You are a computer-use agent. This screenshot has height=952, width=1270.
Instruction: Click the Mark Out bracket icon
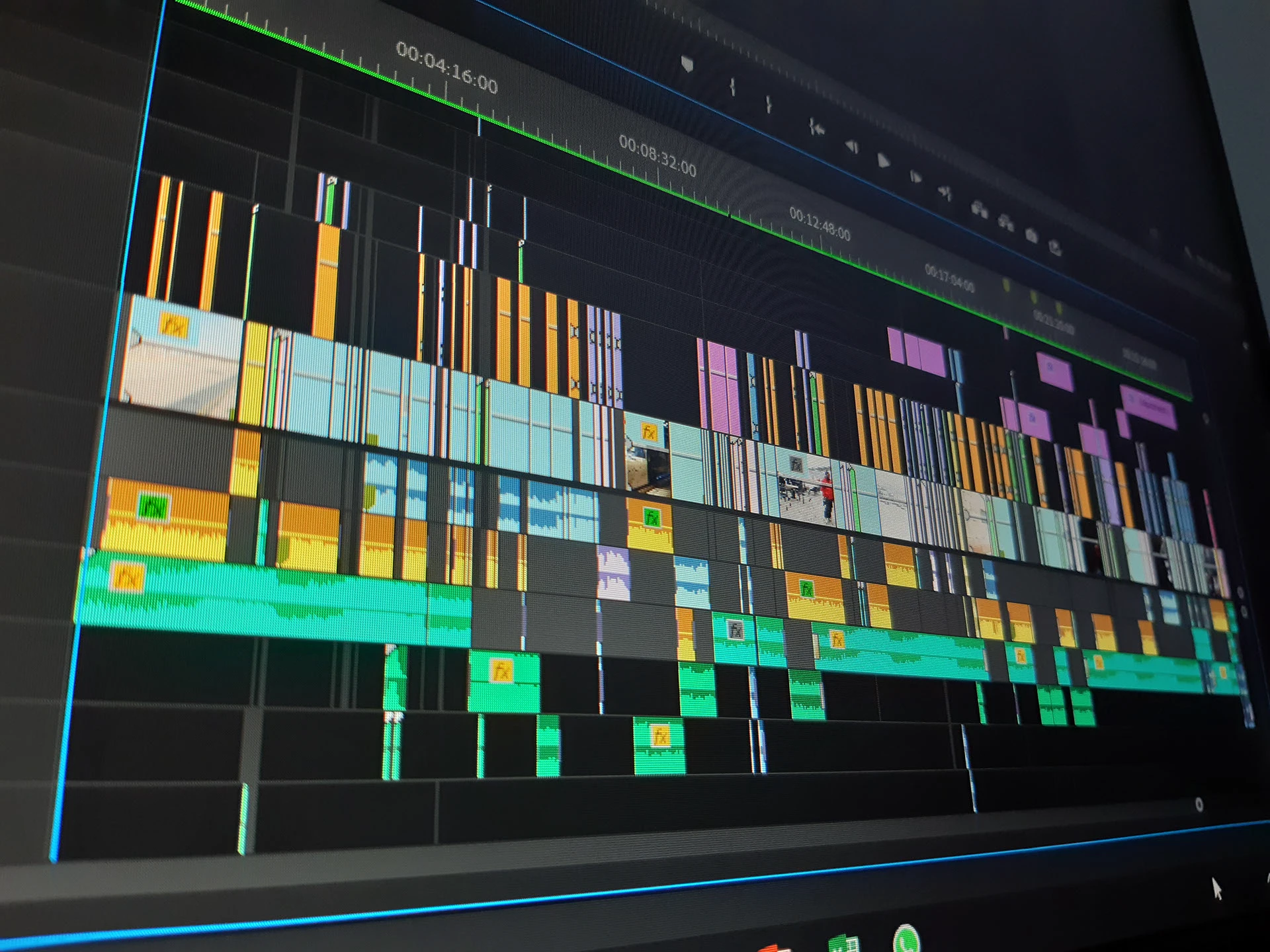[x=768, y=104]
